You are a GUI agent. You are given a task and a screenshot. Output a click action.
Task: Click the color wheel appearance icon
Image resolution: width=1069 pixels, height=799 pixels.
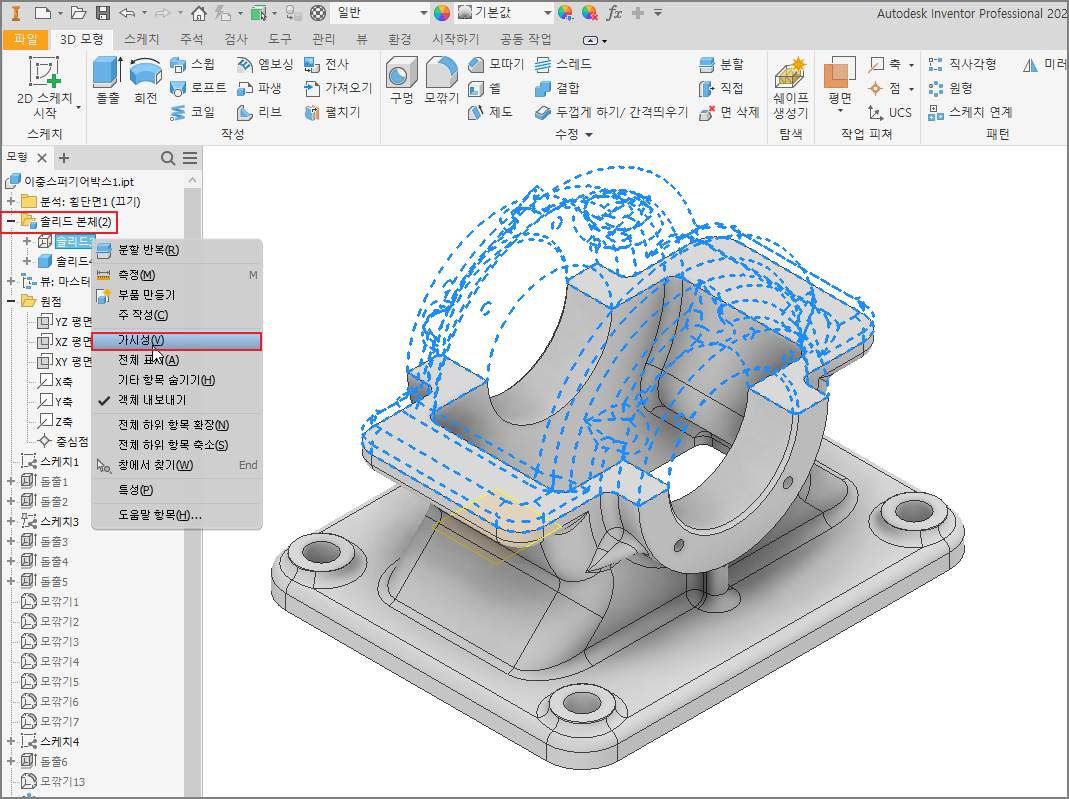pos(442,13)
